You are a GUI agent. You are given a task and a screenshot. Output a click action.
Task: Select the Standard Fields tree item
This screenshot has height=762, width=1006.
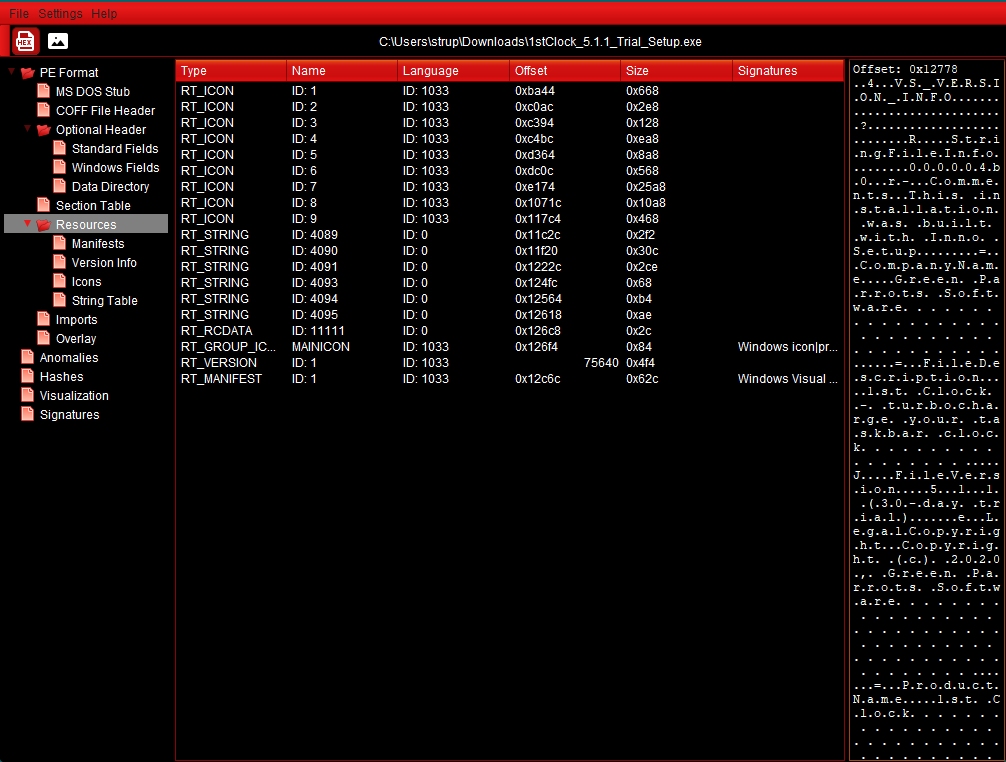point(115,149)
